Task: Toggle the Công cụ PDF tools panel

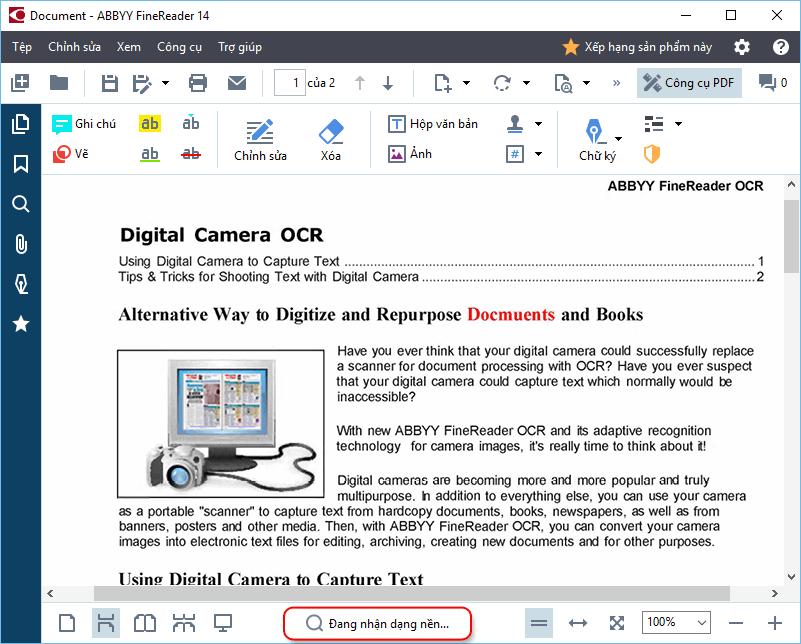Action: [x=689, y=83]
